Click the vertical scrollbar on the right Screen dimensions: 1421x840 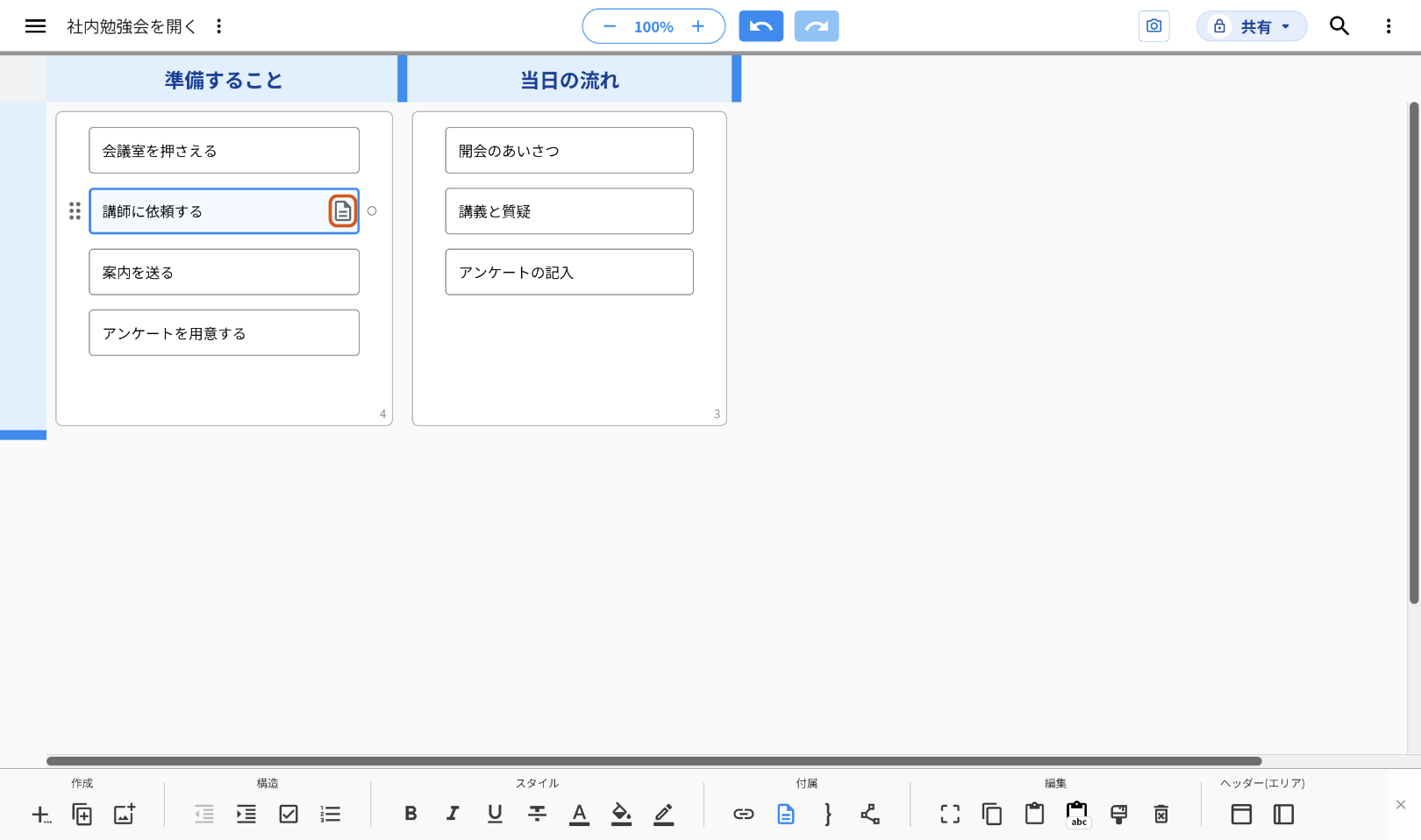click(x=1414, y=353)
